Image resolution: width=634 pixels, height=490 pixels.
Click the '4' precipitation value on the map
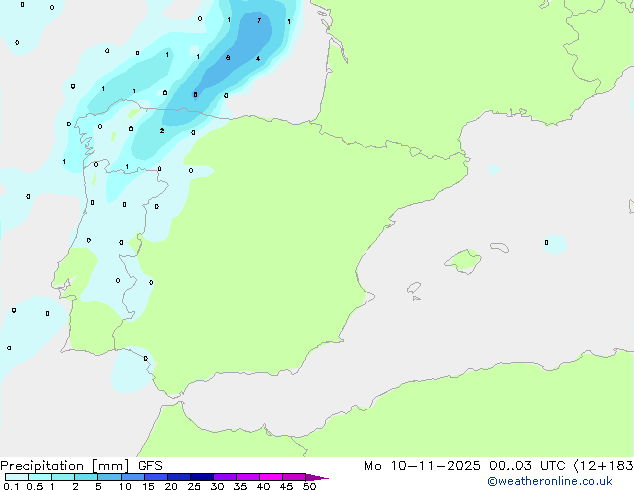click(x=258, y=59)
